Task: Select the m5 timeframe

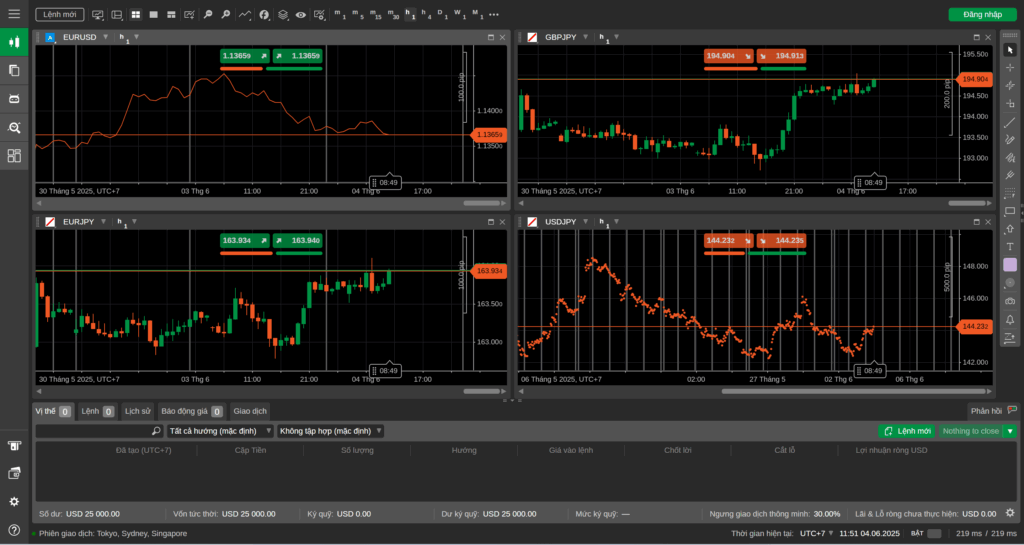Action: click(357, 14)
